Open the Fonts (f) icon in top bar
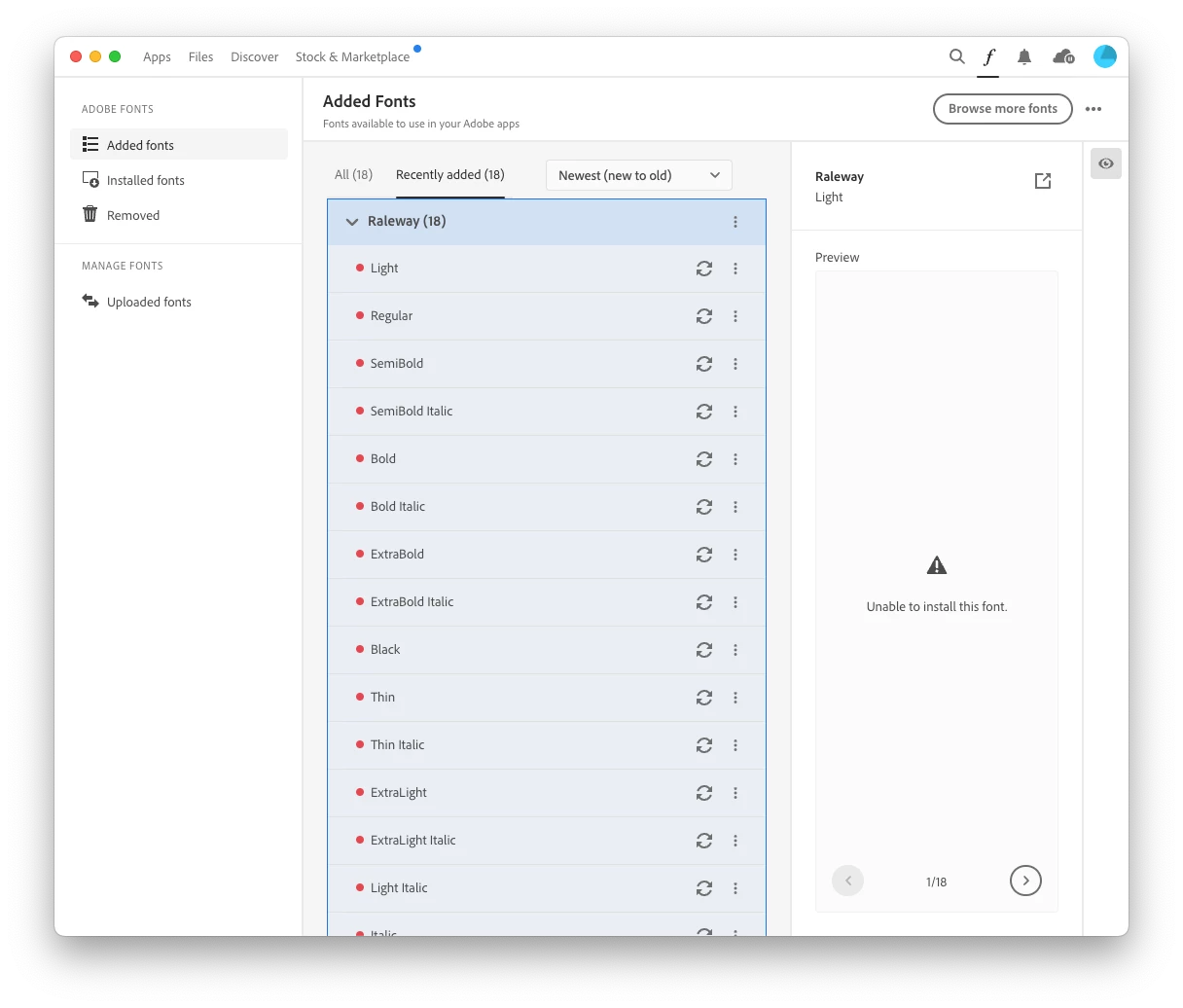1183x1008 pixels. coord(988,56)
